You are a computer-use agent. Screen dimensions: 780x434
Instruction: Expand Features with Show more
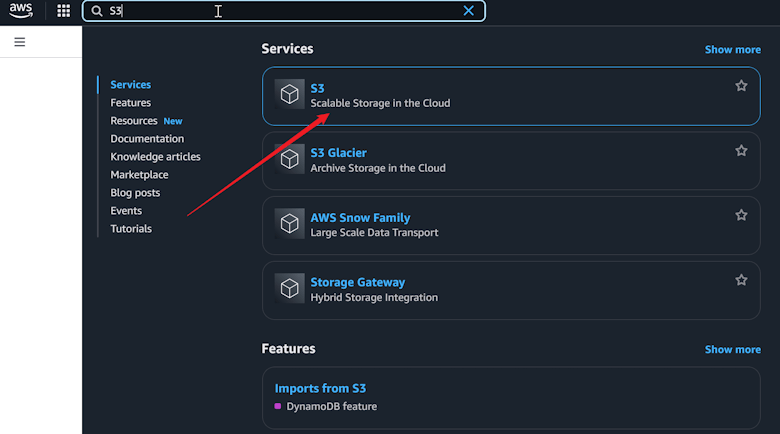(732, 349)
